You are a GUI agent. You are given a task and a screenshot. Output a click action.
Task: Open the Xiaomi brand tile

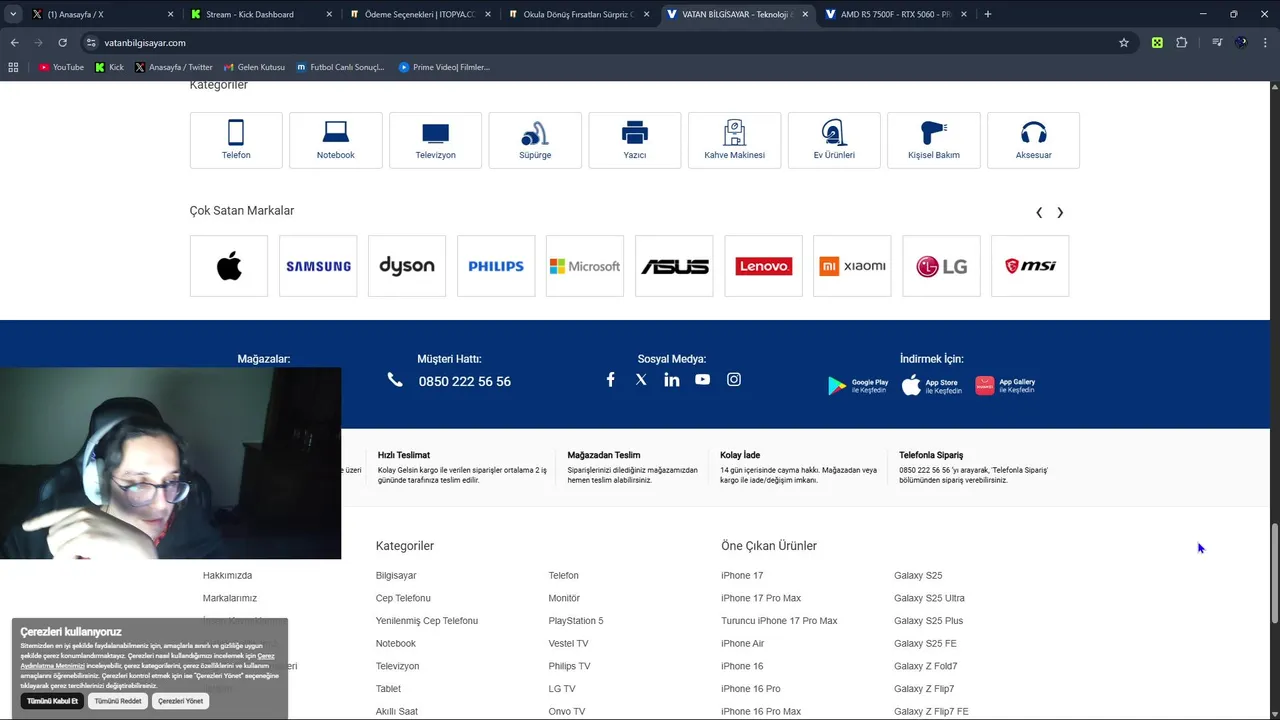click(852, 266)
